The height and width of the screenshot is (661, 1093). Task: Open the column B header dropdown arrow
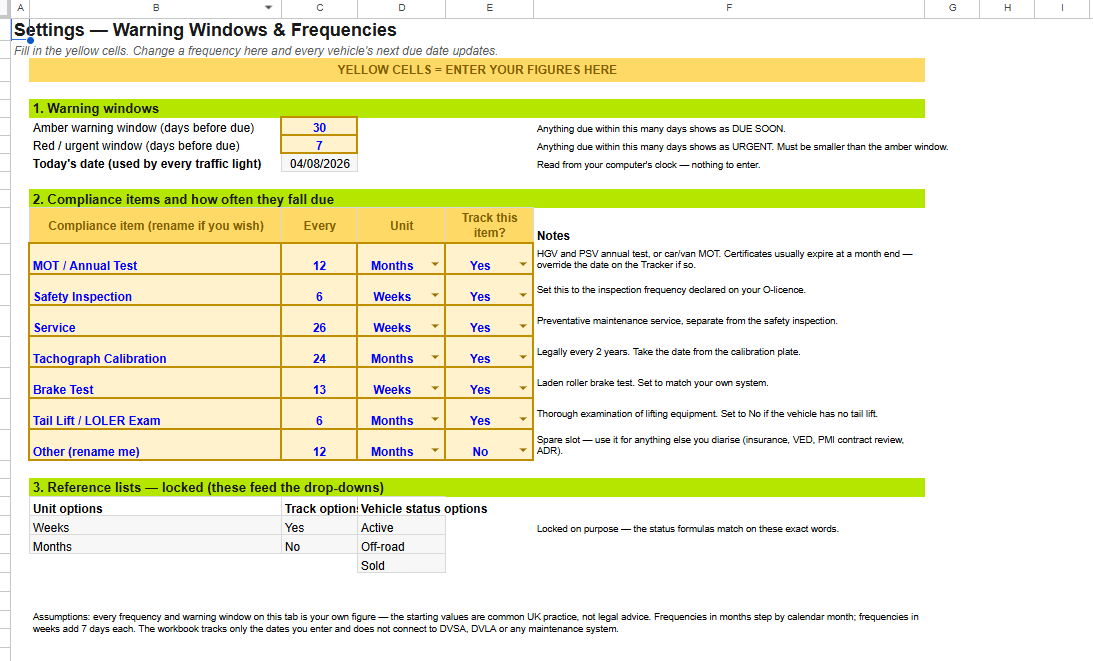tap(268, 8)
